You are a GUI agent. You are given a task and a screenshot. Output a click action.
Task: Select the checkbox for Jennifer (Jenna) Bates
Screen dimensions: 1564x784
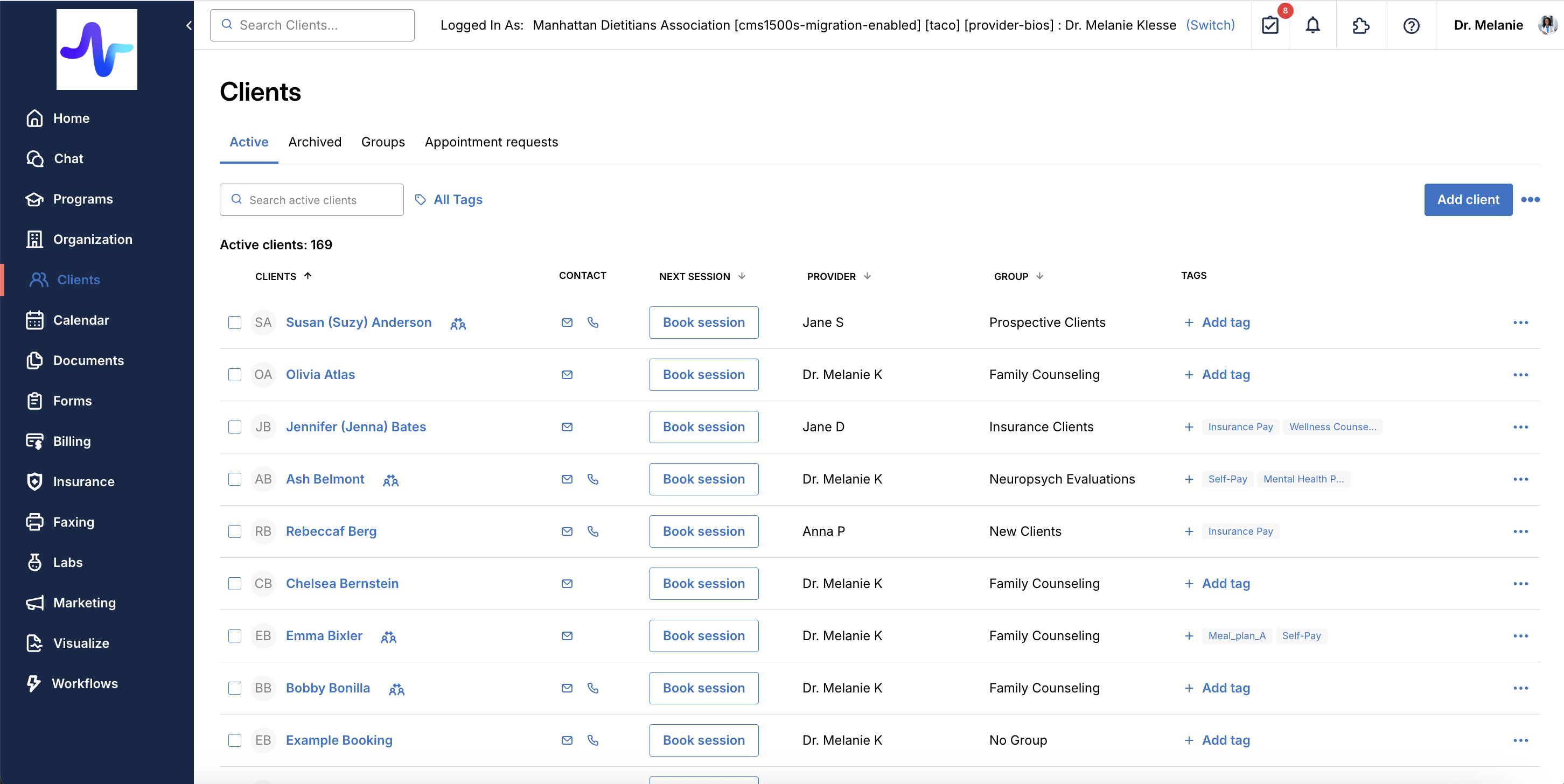(234, 426)
